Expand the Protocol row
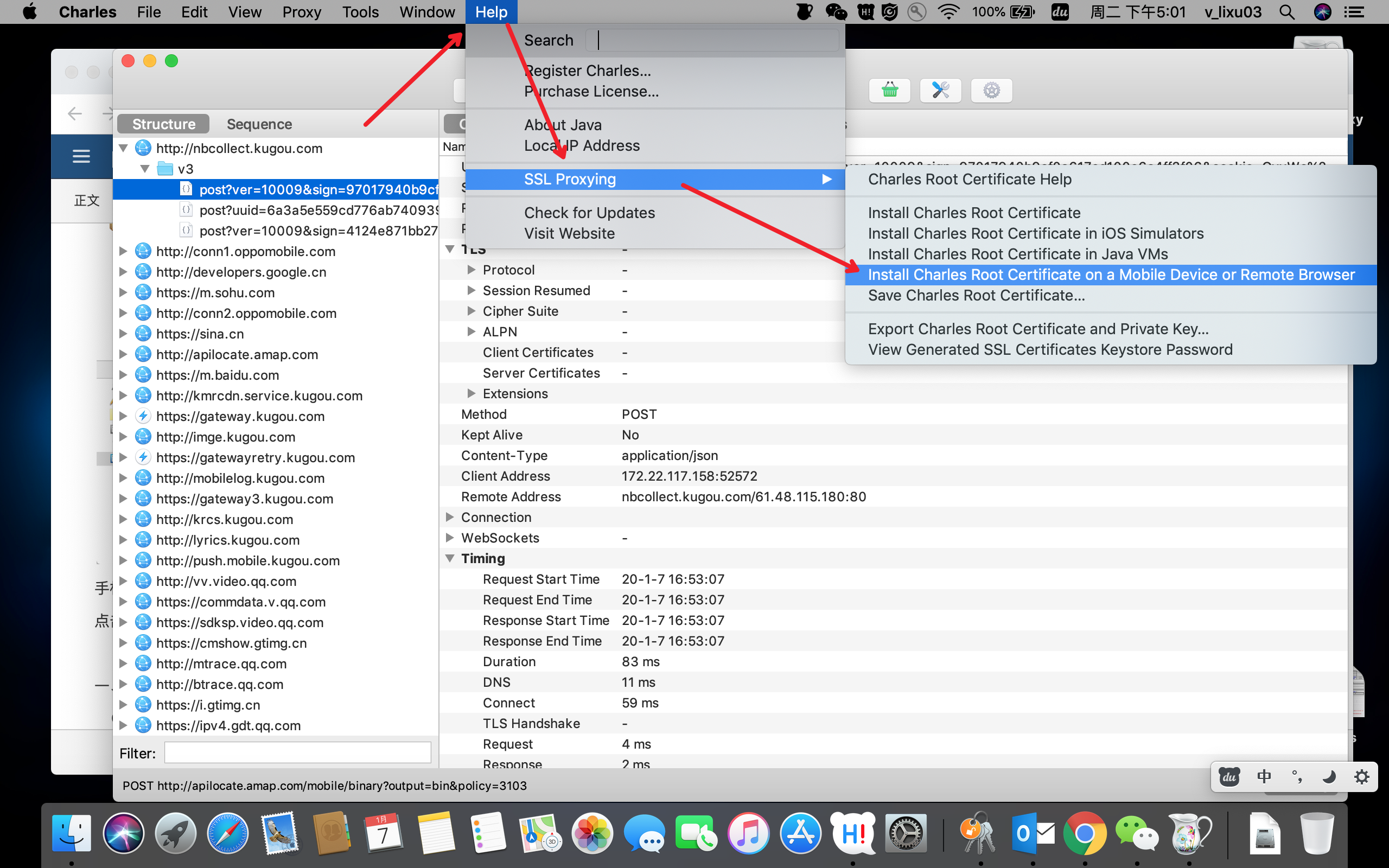1389x868 pixels. [471, 270]
